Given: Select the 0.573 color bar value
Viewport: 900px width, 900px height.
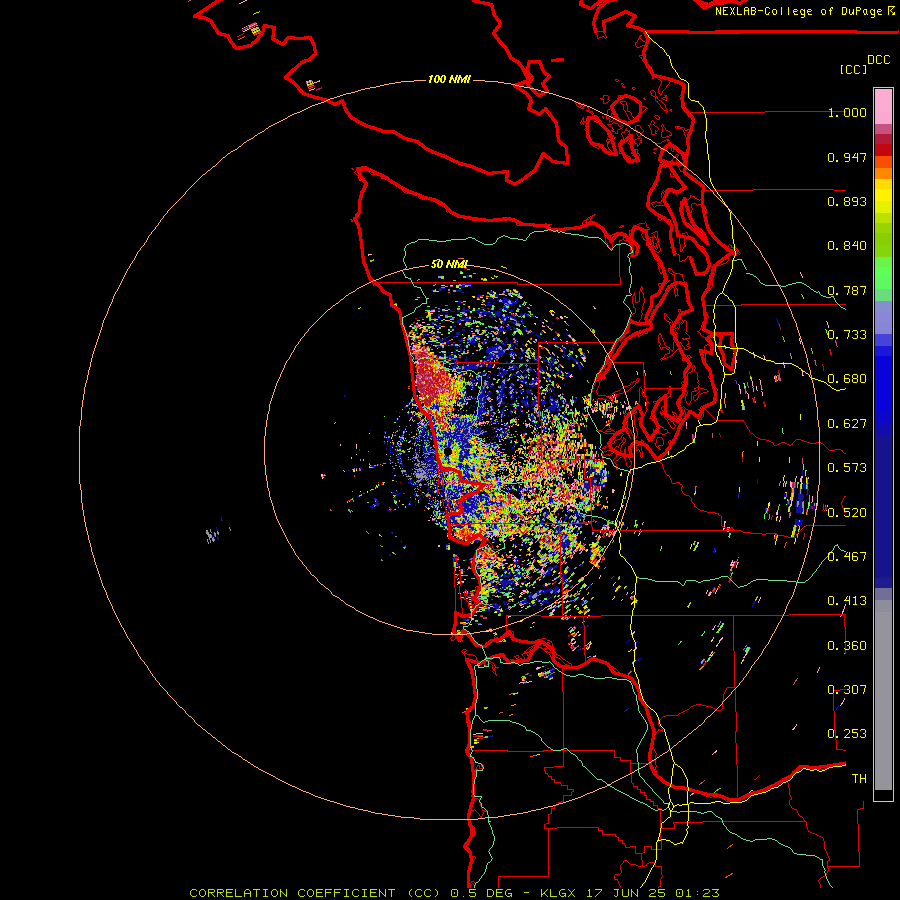Looking at the screenshot, I should click(x=847, y=468).
